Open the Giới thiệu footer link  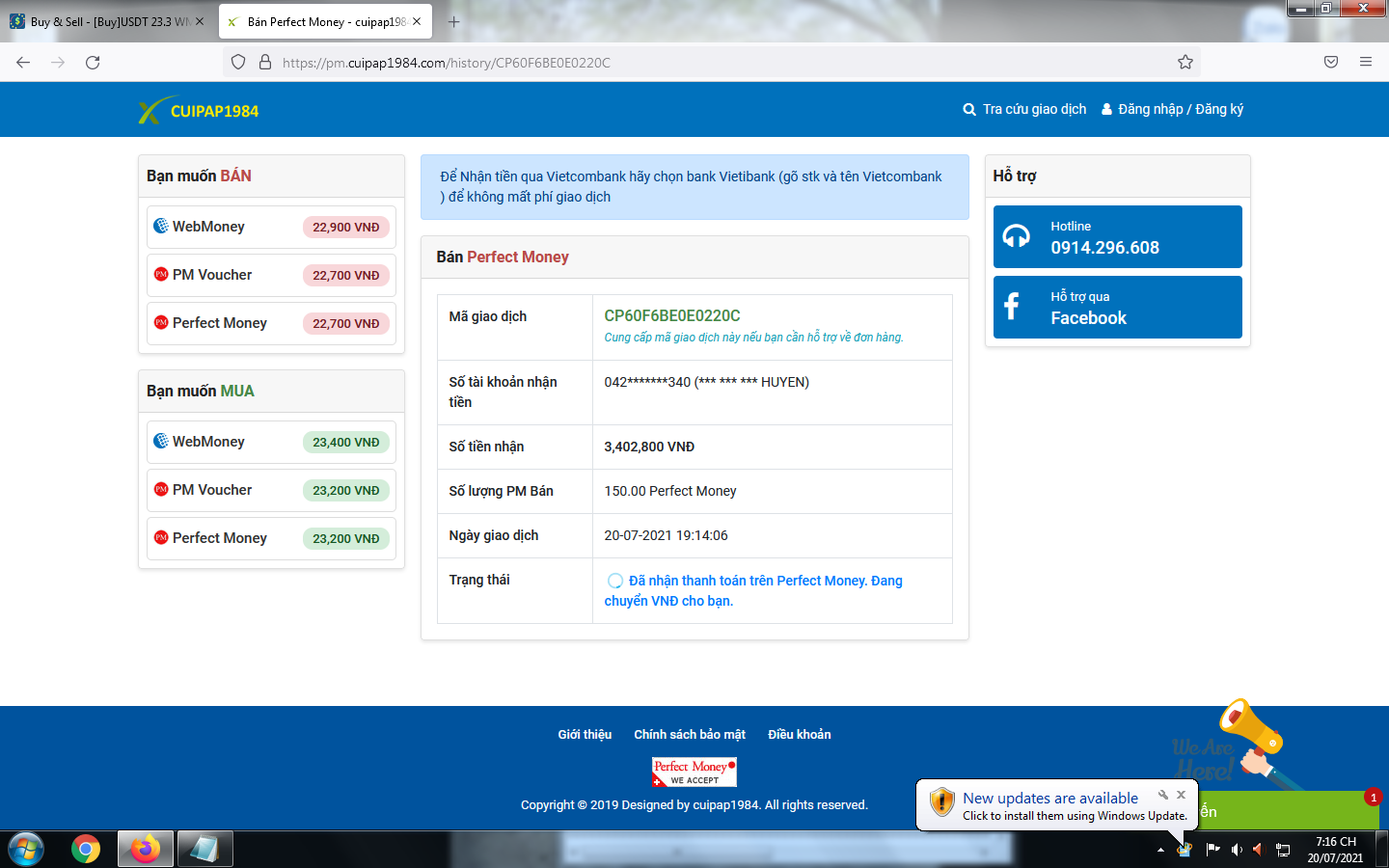click(585, 734)
